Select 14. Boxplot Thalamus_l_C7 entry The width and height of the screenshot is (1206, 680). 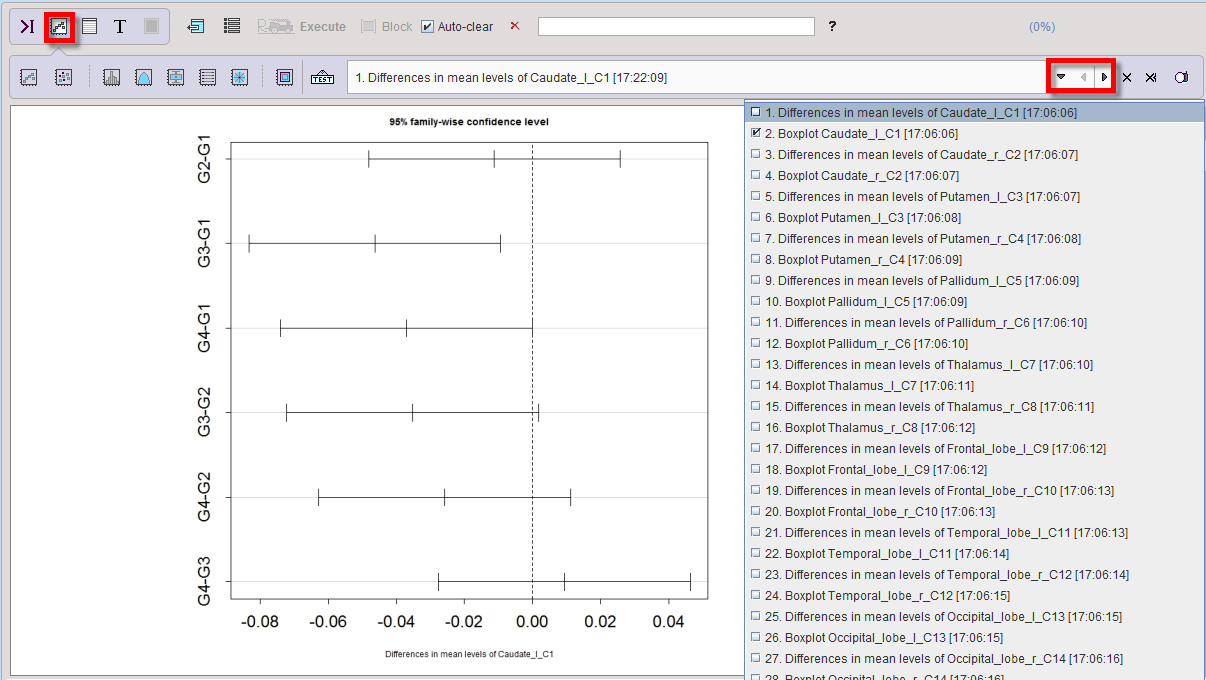tap(975, 386)
